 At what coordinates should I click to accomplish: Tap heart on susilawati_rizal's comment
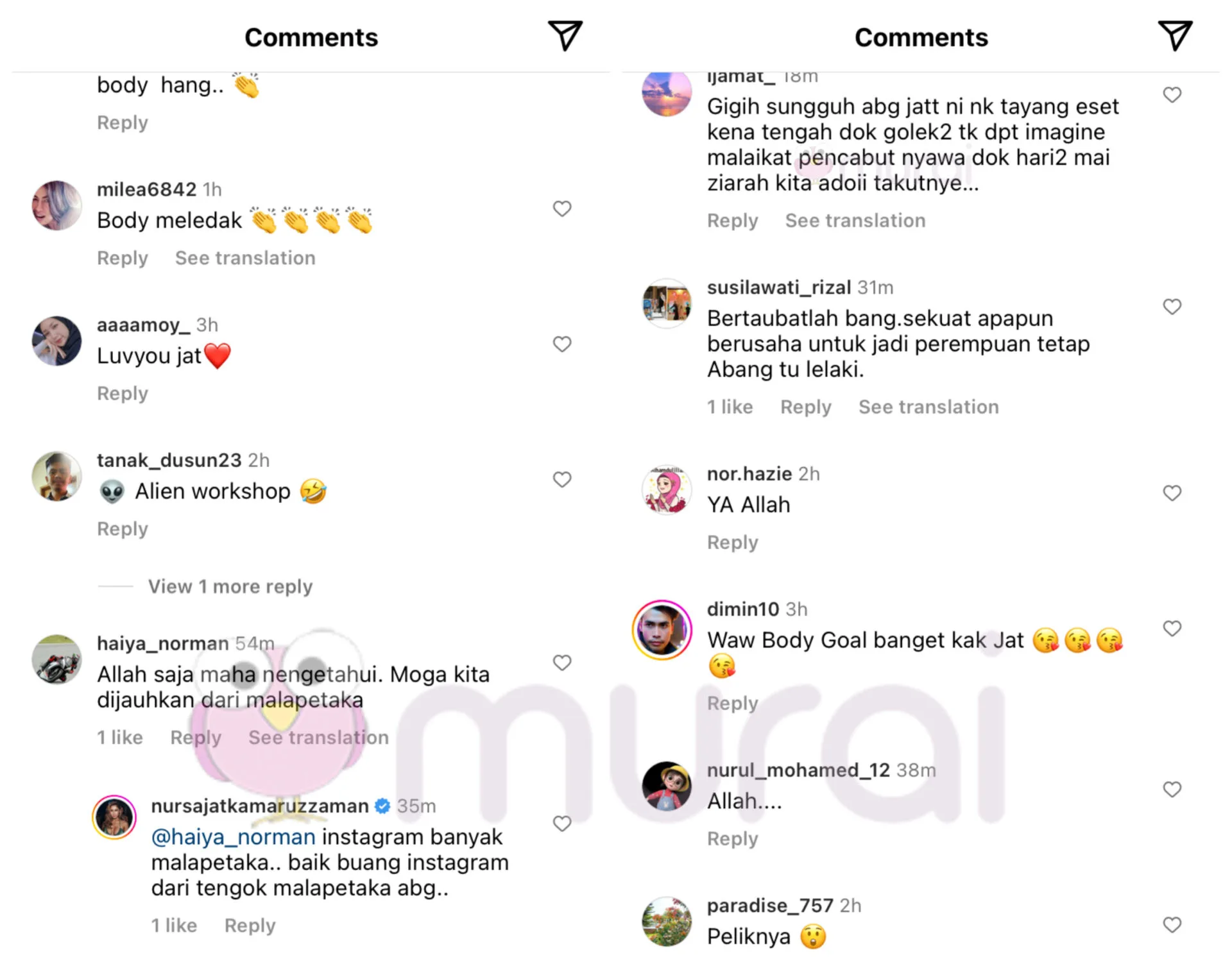tap(1172, 307)
